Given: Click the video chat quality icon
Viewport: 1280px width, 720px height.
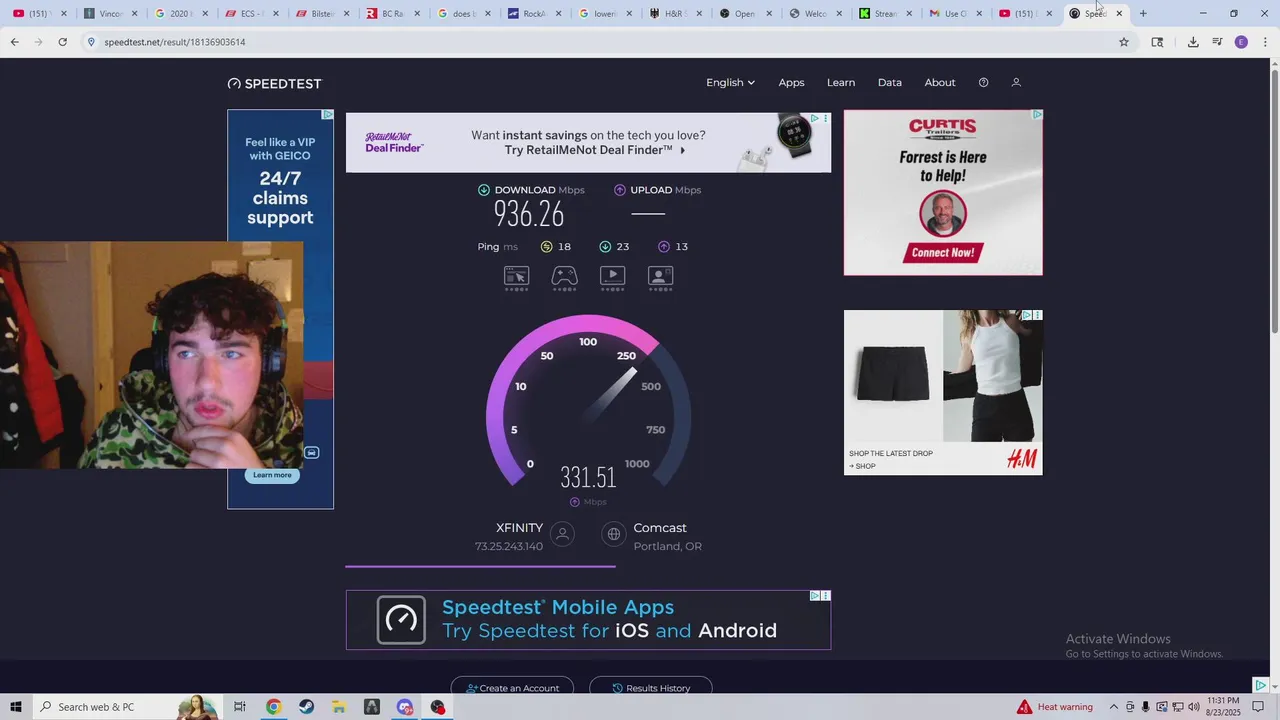Looking at the screenshot, I should tap(660, 277).
